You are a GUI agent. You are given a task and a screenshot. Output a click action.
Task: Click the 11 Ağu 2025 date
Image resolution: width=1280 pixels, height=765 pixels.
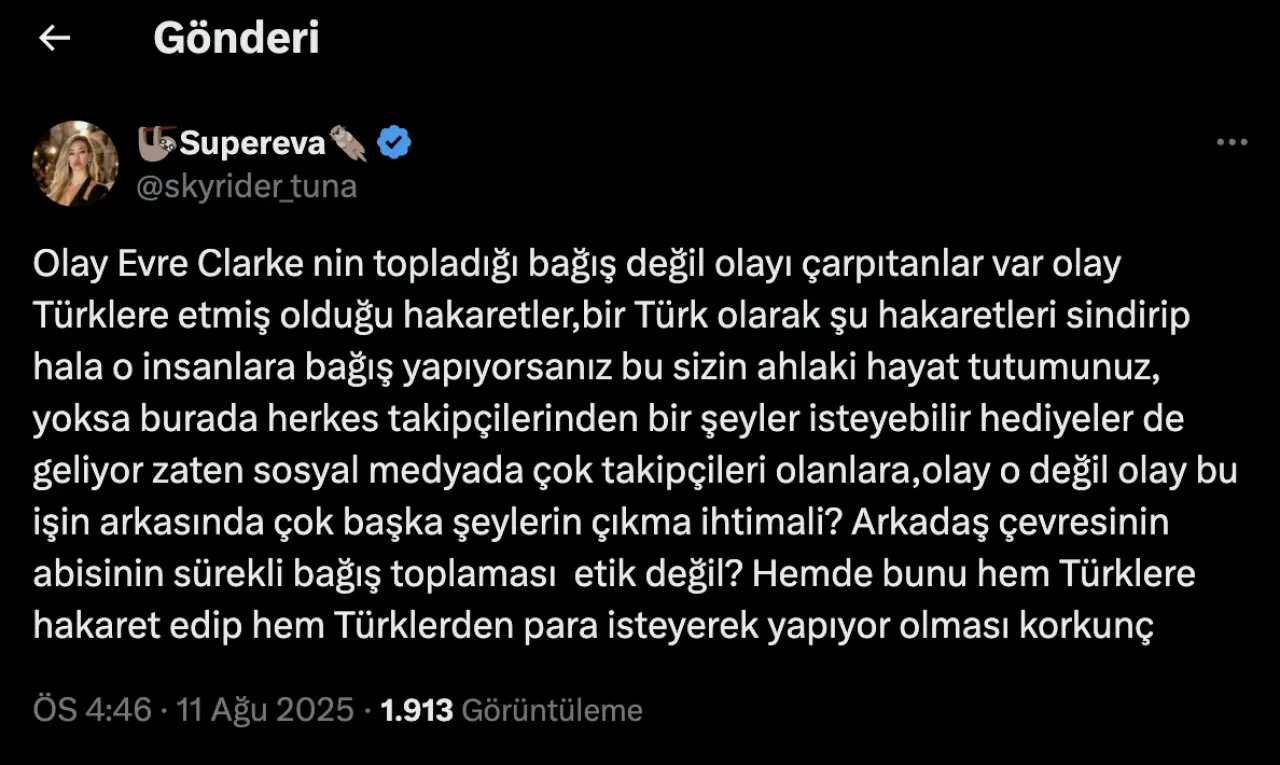265,710
